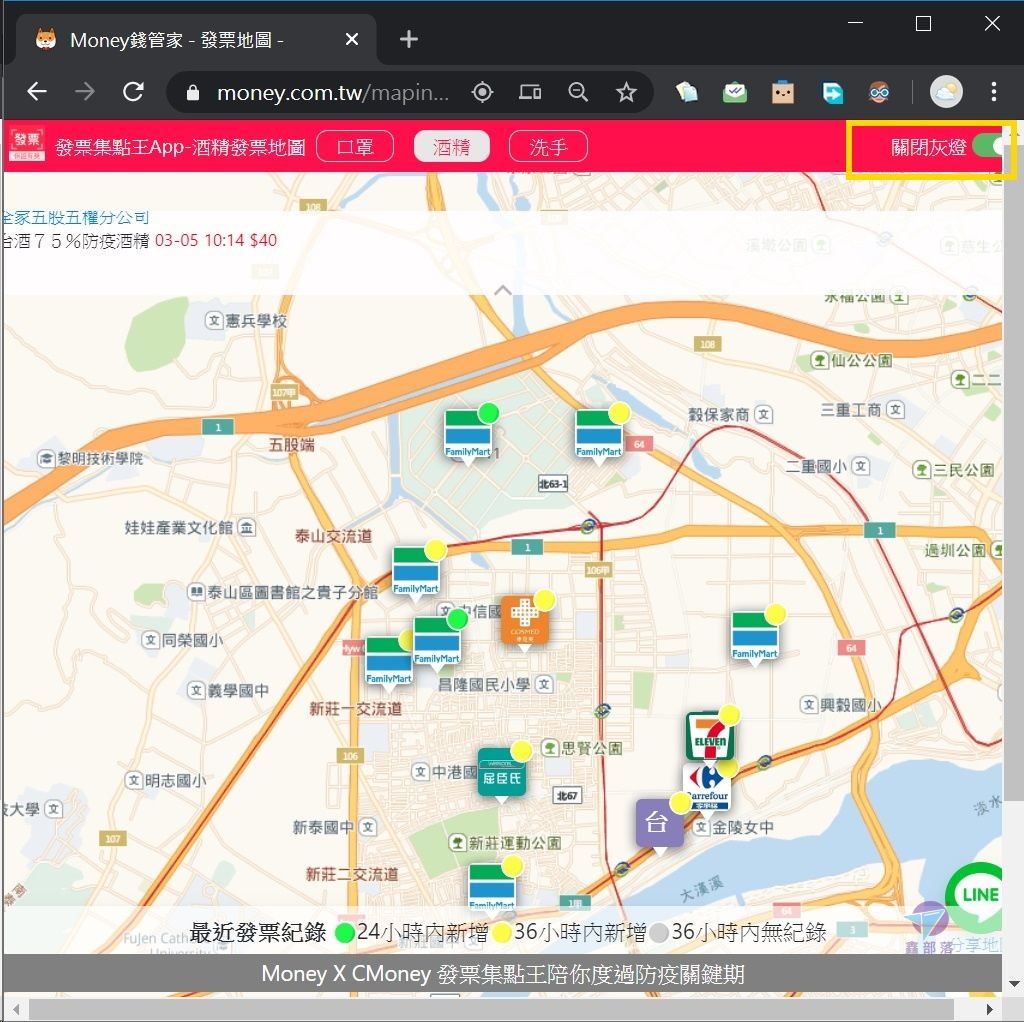
Task: Open the glasses face extension icon
Action: coord(879,93)
